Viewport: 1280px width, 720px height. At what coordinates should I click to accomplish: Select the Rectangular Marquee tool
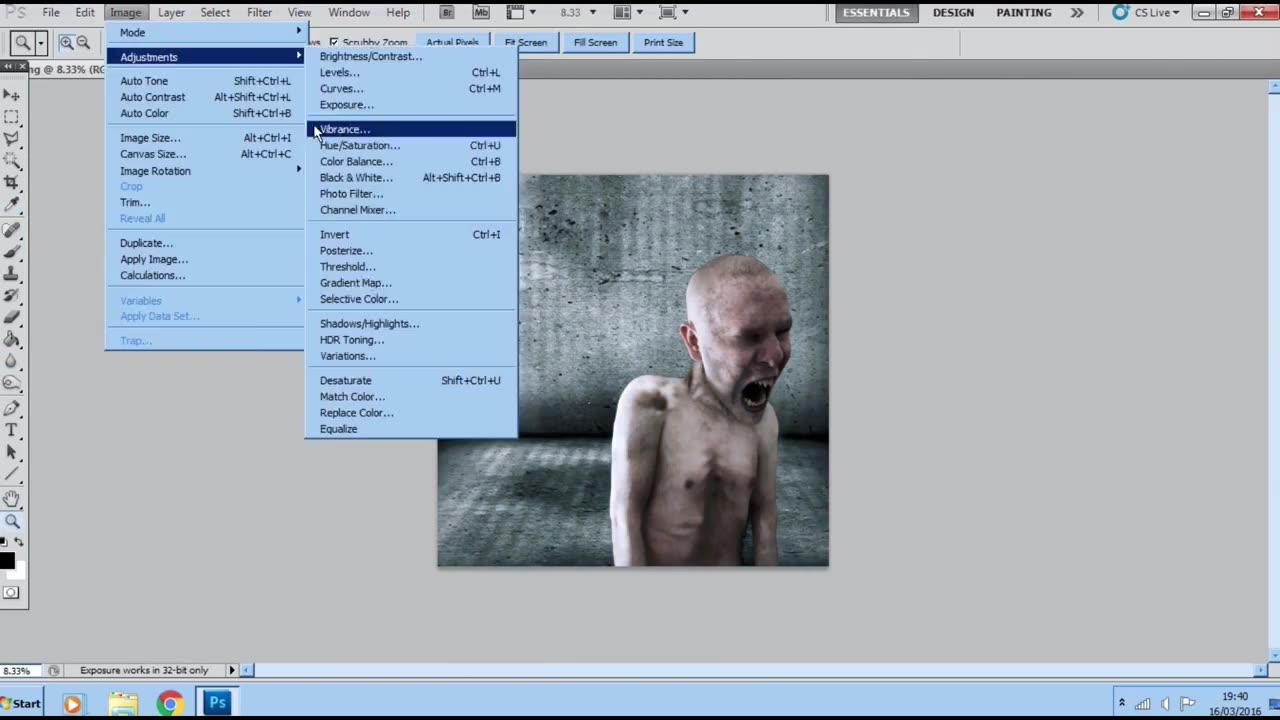12,117
